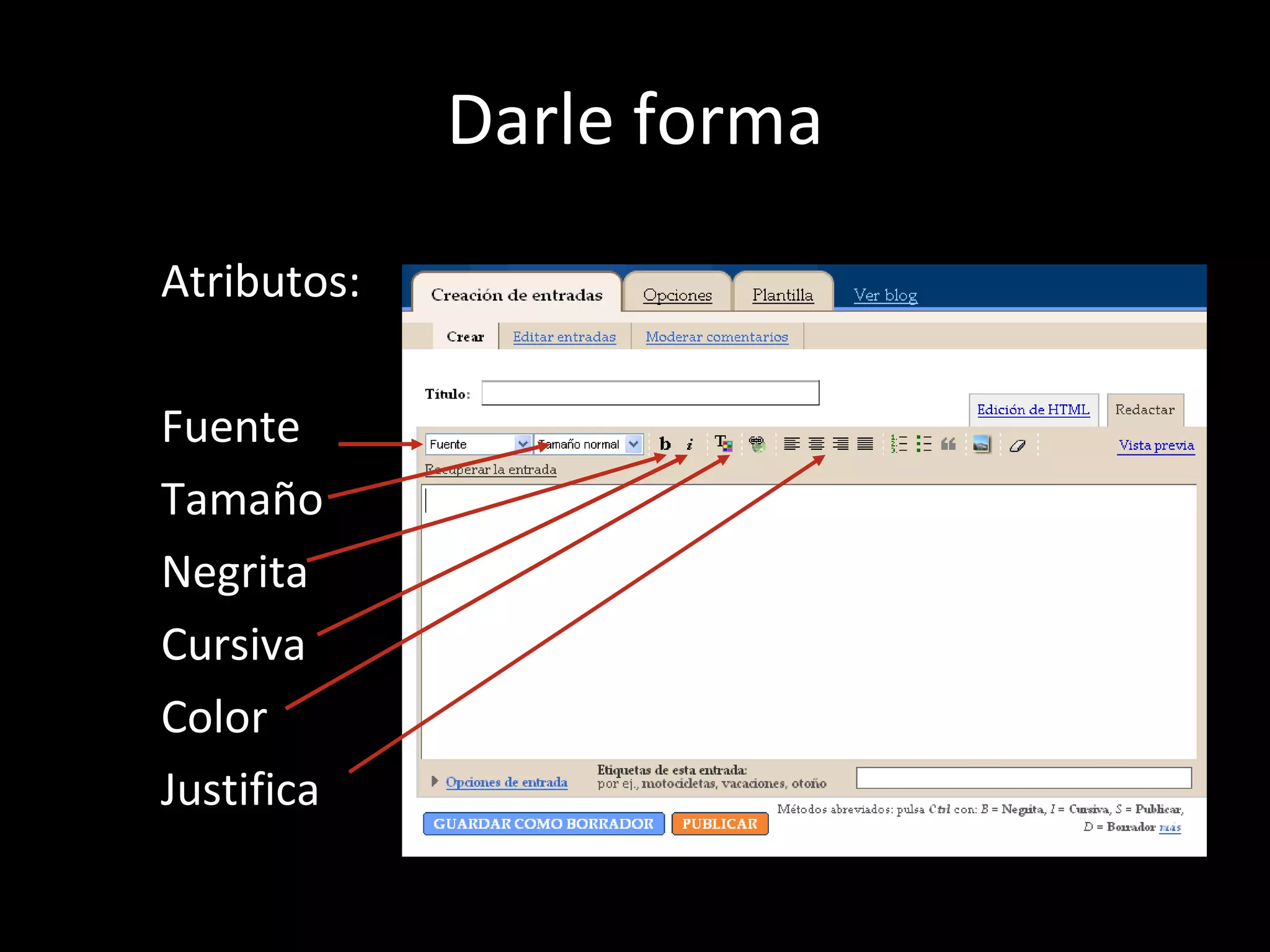The width and height of the screenshot is (1270, 952).
Task: Focus the Etiquetas de esta entrada field
Action: (x=1024, y=778)
